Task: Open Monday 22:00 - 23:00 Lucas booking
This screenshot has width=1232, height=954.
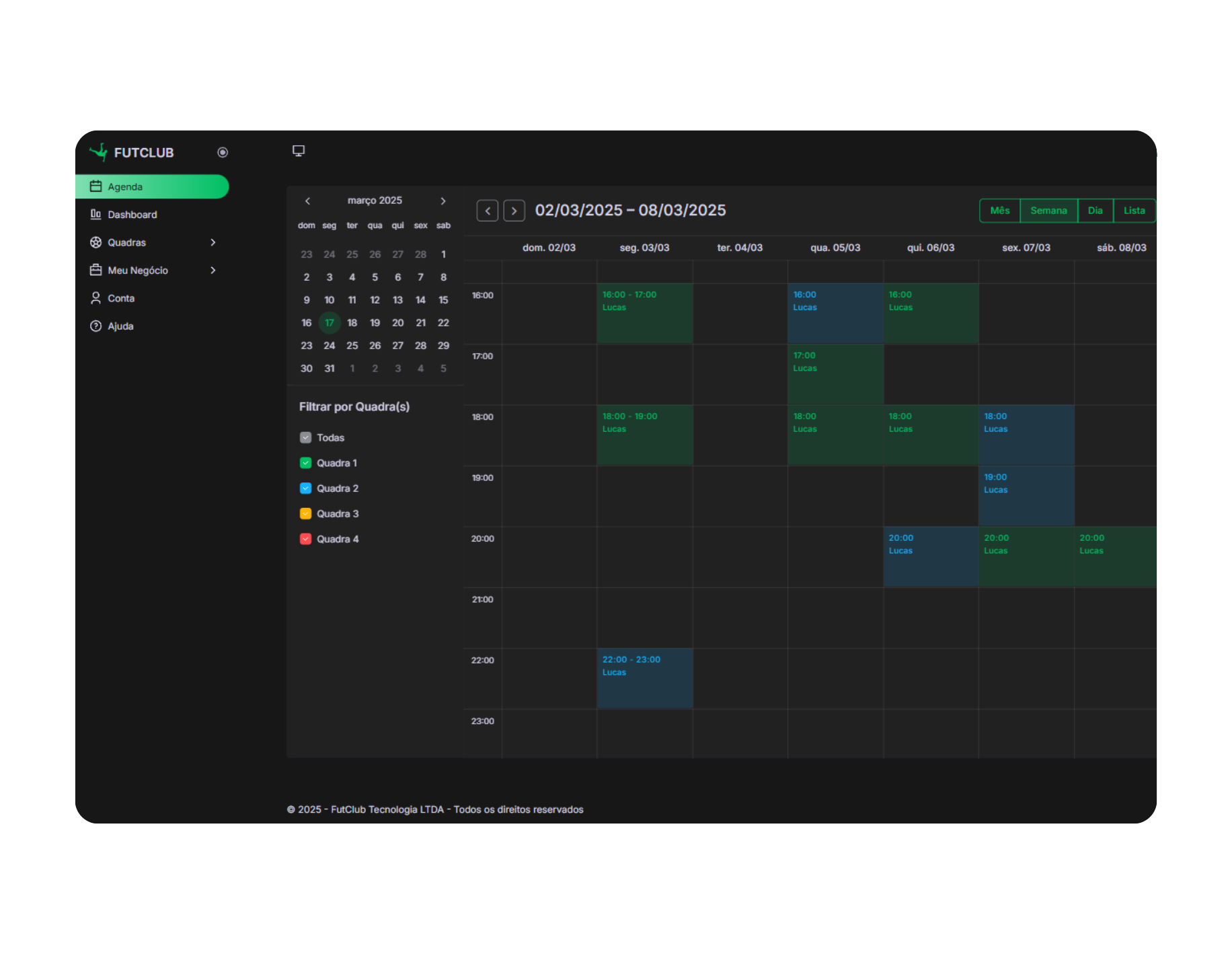Action: pyautogui.click(x=645, y=678)
